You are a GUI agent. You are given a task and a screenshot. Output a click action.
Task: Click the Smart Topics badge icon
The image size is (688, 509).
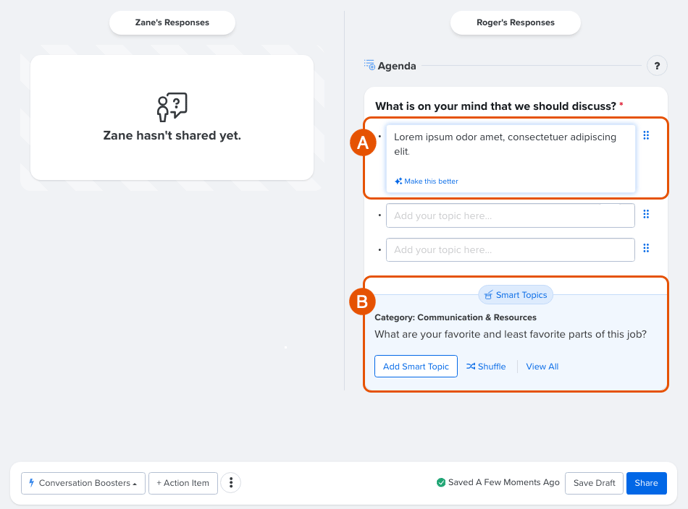pos(488,295)
